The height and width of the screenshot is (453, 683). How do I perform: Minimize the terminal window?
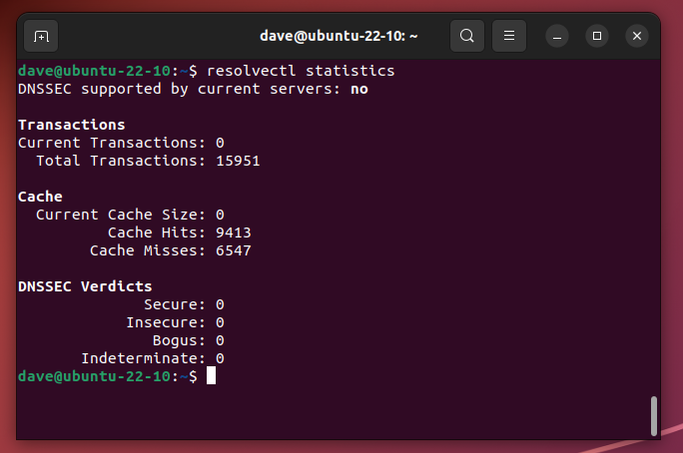point(558,36)
